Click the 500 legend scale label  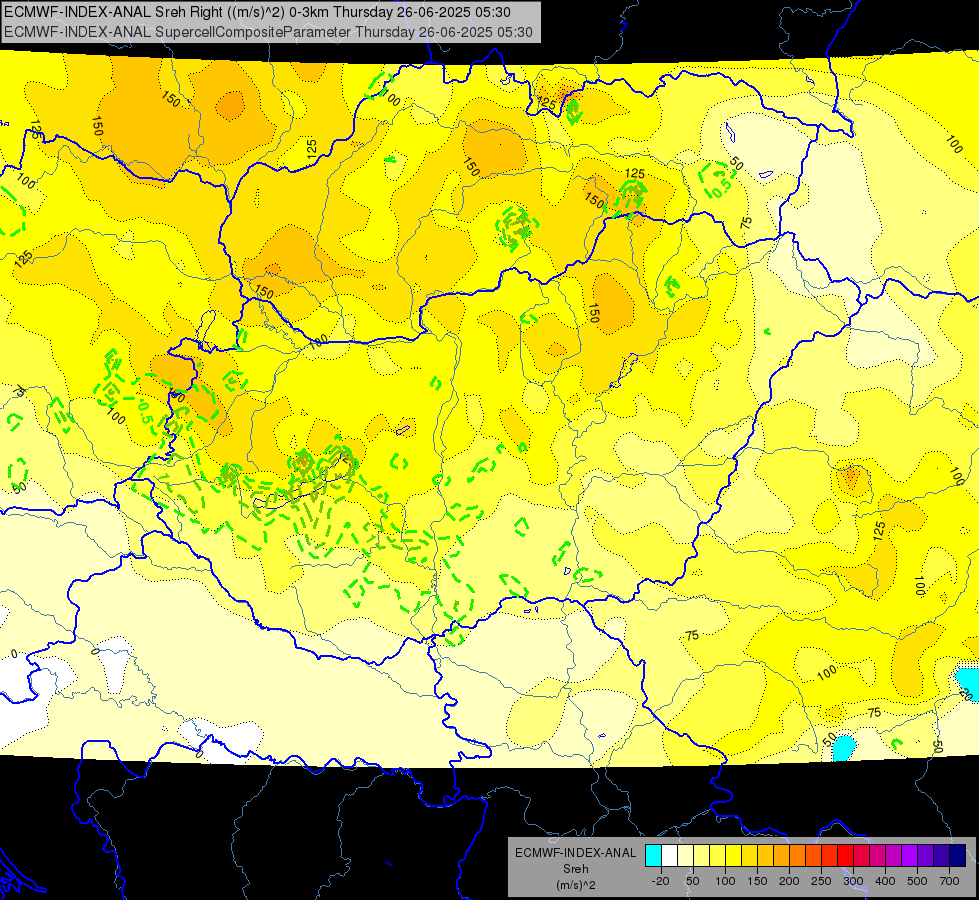pyautogui.click(x=917, y=881)
